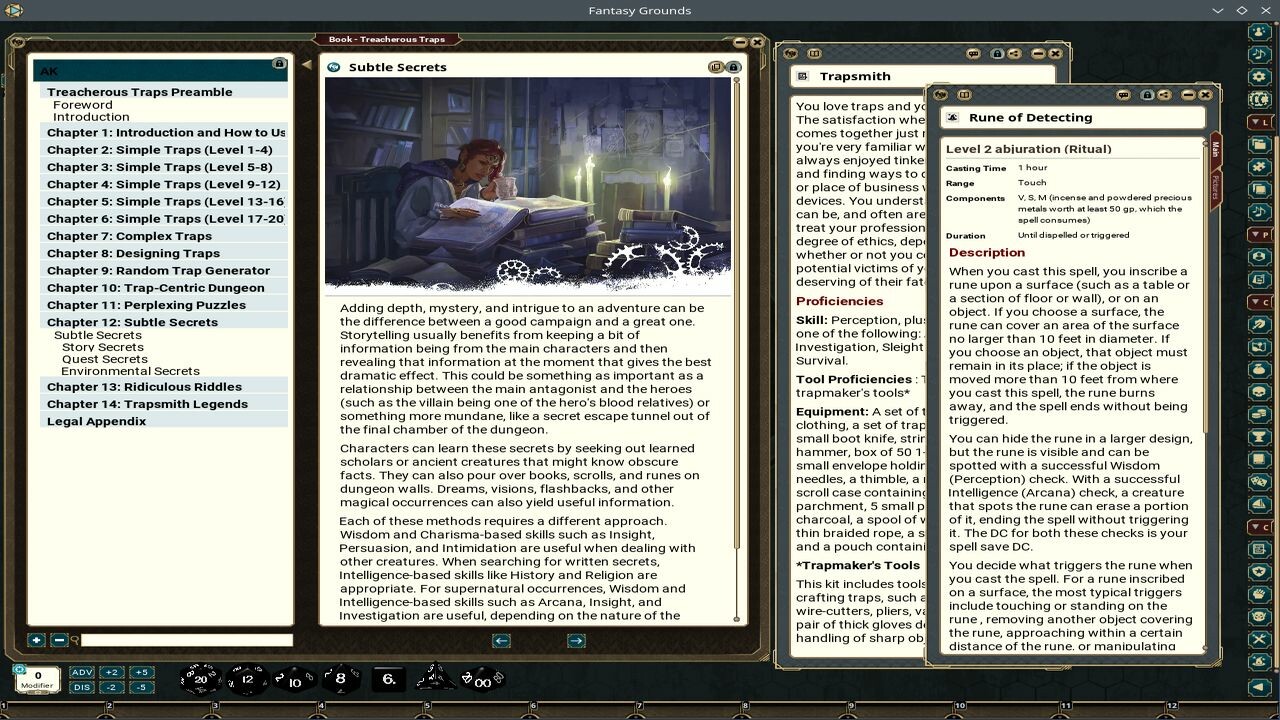This screenshot has height=720, width=1280.
Task: Roll the d12 die
Action: pos(246,680)
